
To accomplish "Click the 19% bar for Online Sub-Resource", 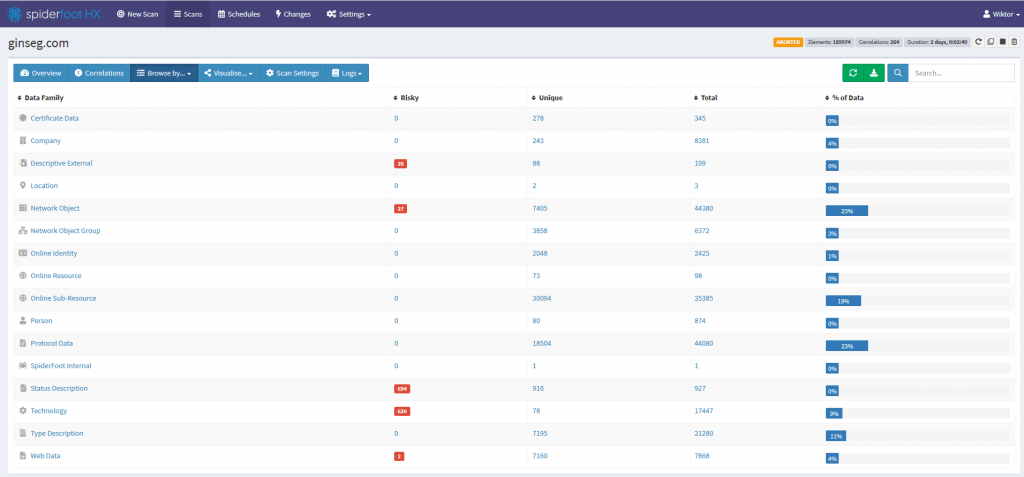I will point(843,301).
